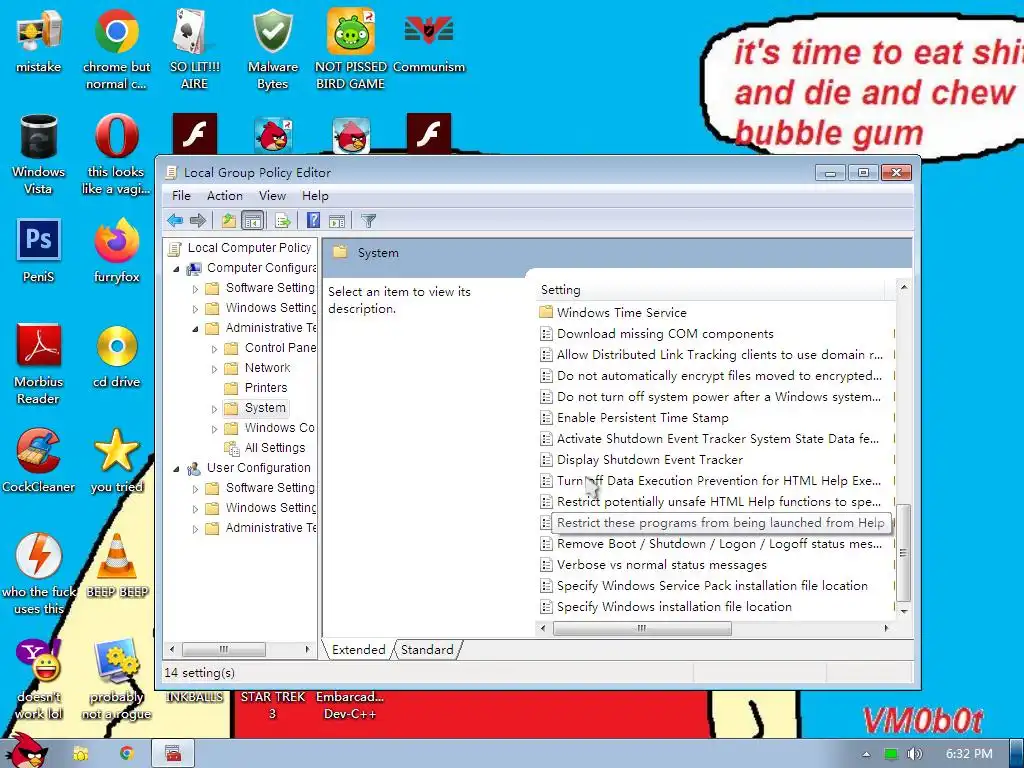Screen dimensions: 1024x768
Task: Open the File menu
Action: [181, 195]
